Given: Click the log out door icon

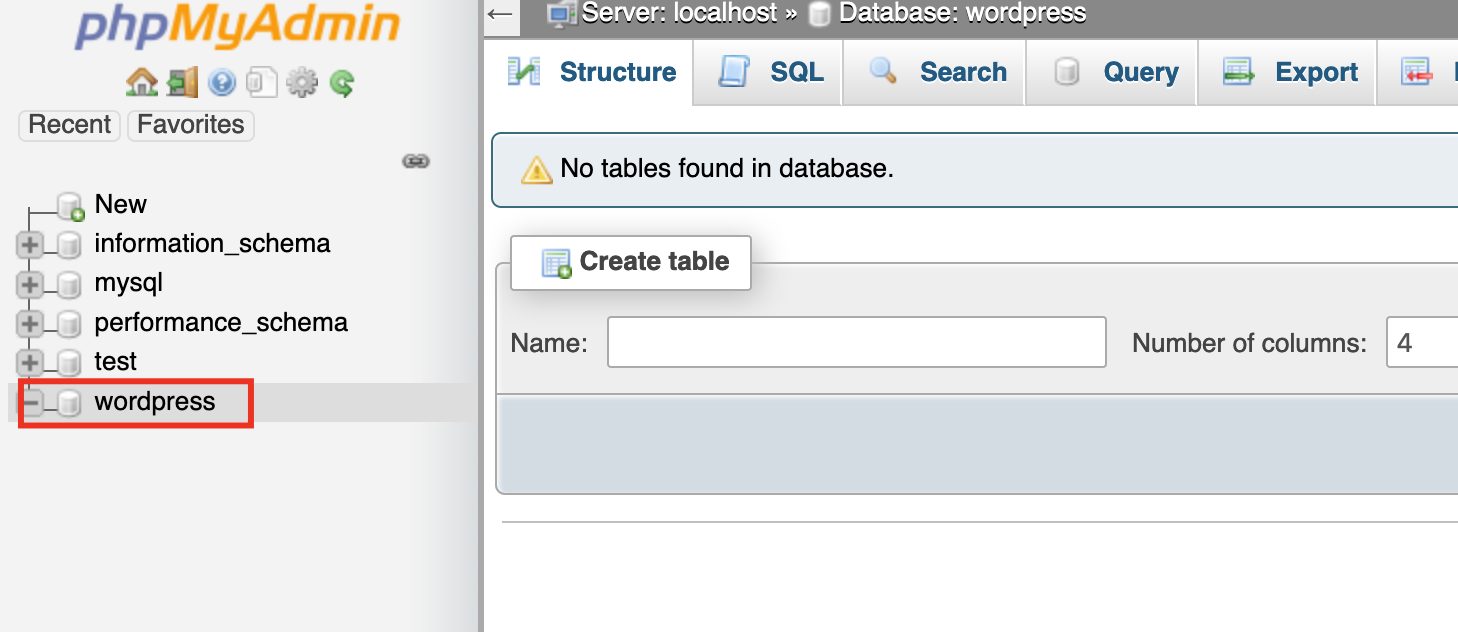Looking at the screenshot, I should [182, 82].
